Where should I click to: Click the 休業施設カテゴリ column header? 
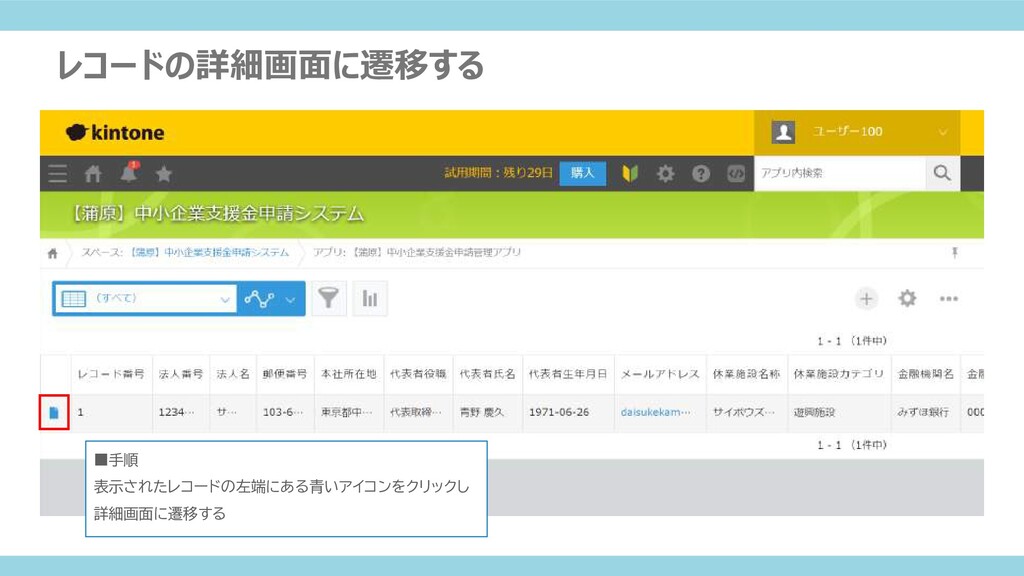coord(839,374)
